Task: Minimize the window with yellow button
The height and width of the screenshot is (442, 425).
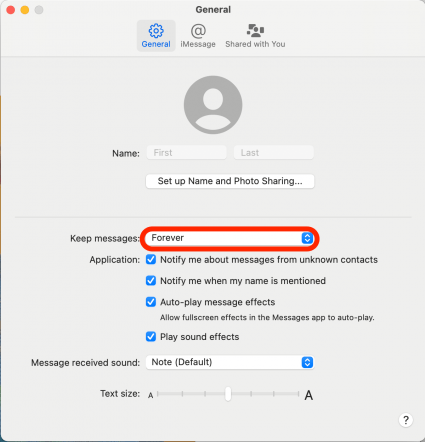Action: (x=25, y=10)
